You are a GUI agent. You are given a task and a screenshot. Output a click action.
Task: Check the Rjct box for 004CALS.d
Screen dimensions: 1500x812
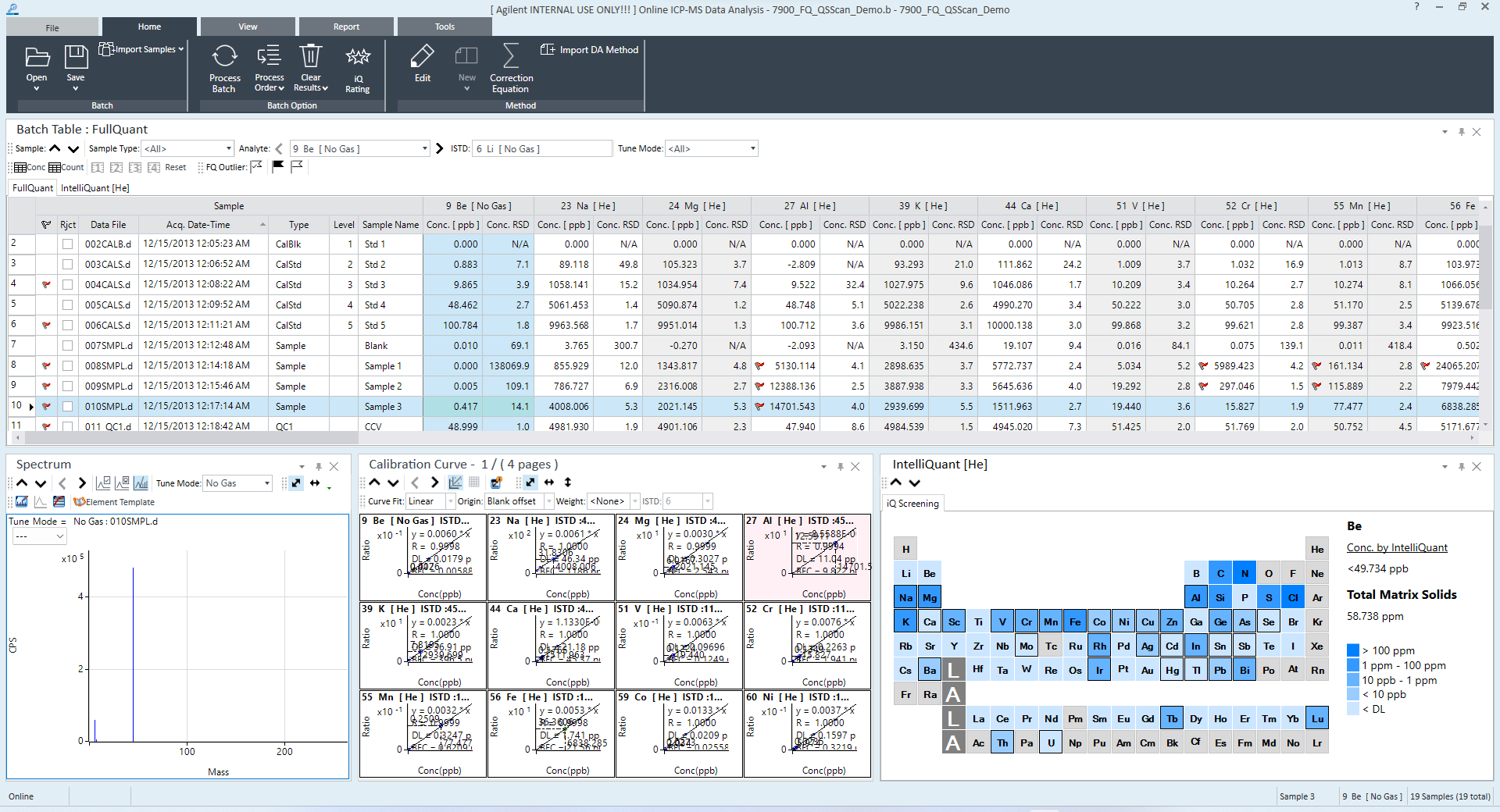(68, 285)
